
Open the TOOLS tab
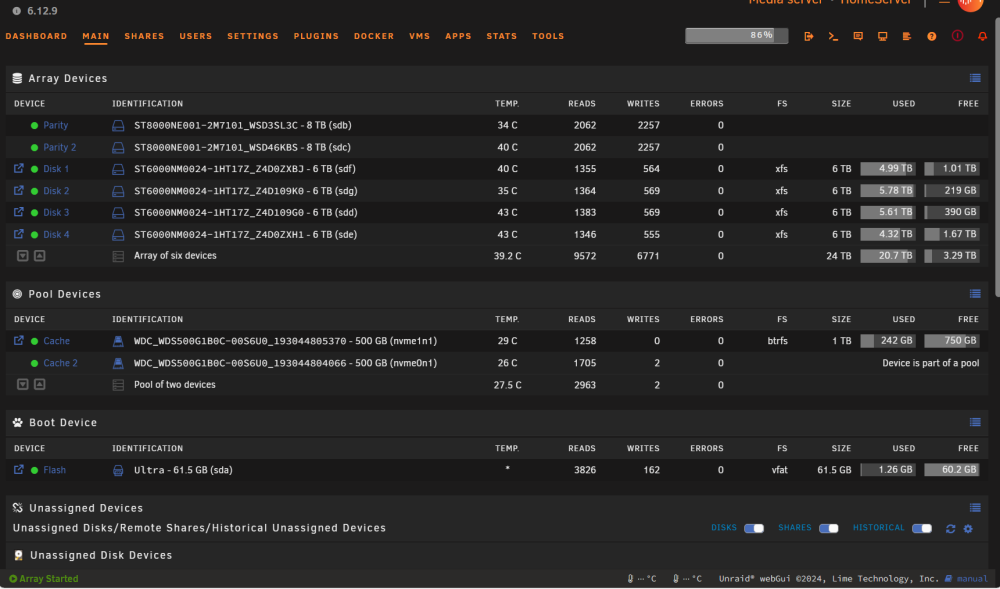pyautogui.click(x=548, y=36)
